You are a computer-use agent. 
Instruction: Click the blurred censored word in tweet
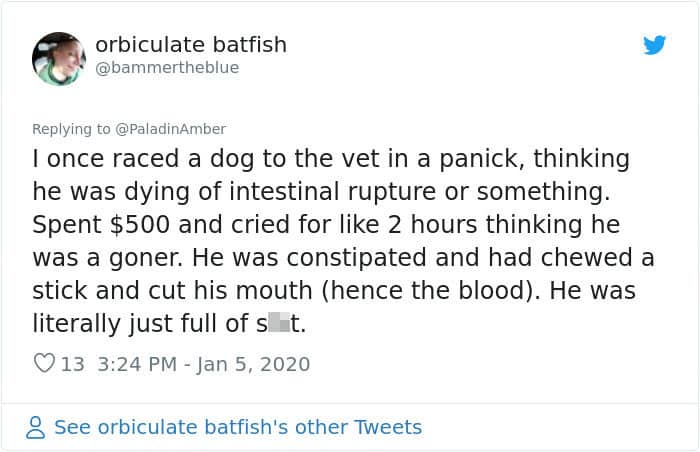281,323
